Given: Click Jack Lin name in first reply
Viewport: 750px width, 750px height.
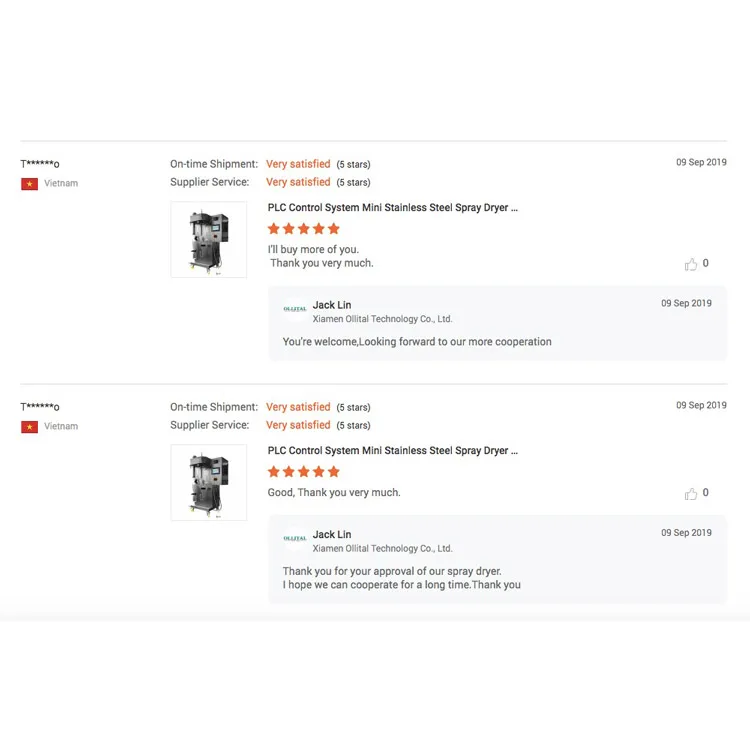Looking at the screenshot, I should point(332,305).
